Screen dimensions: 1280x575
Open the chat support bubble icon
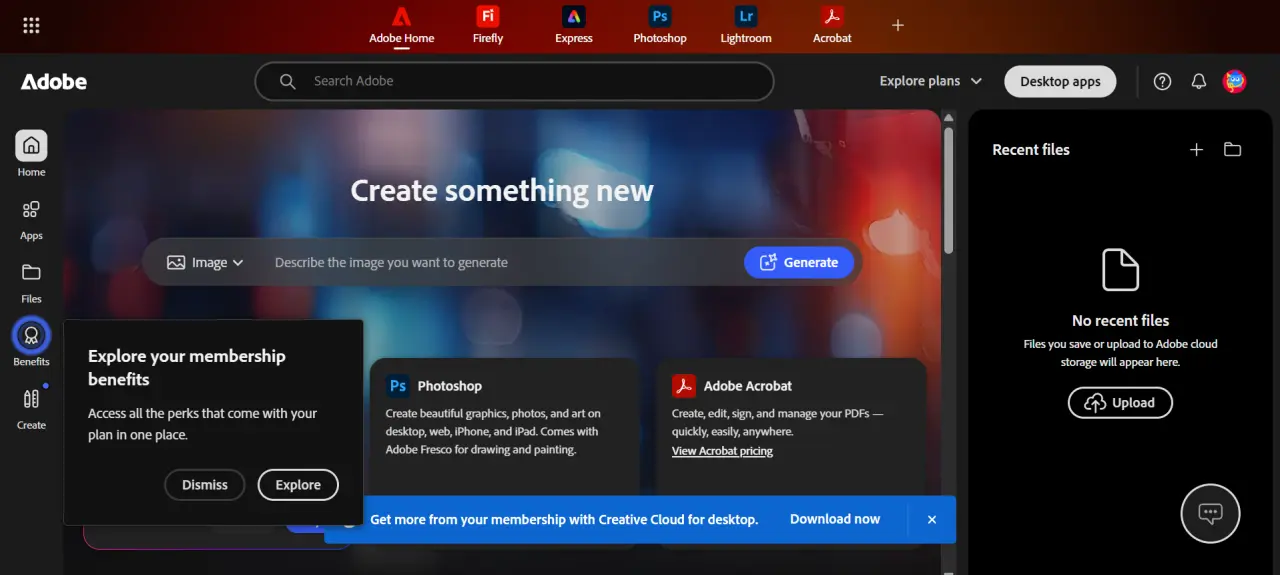[1210, 514]
